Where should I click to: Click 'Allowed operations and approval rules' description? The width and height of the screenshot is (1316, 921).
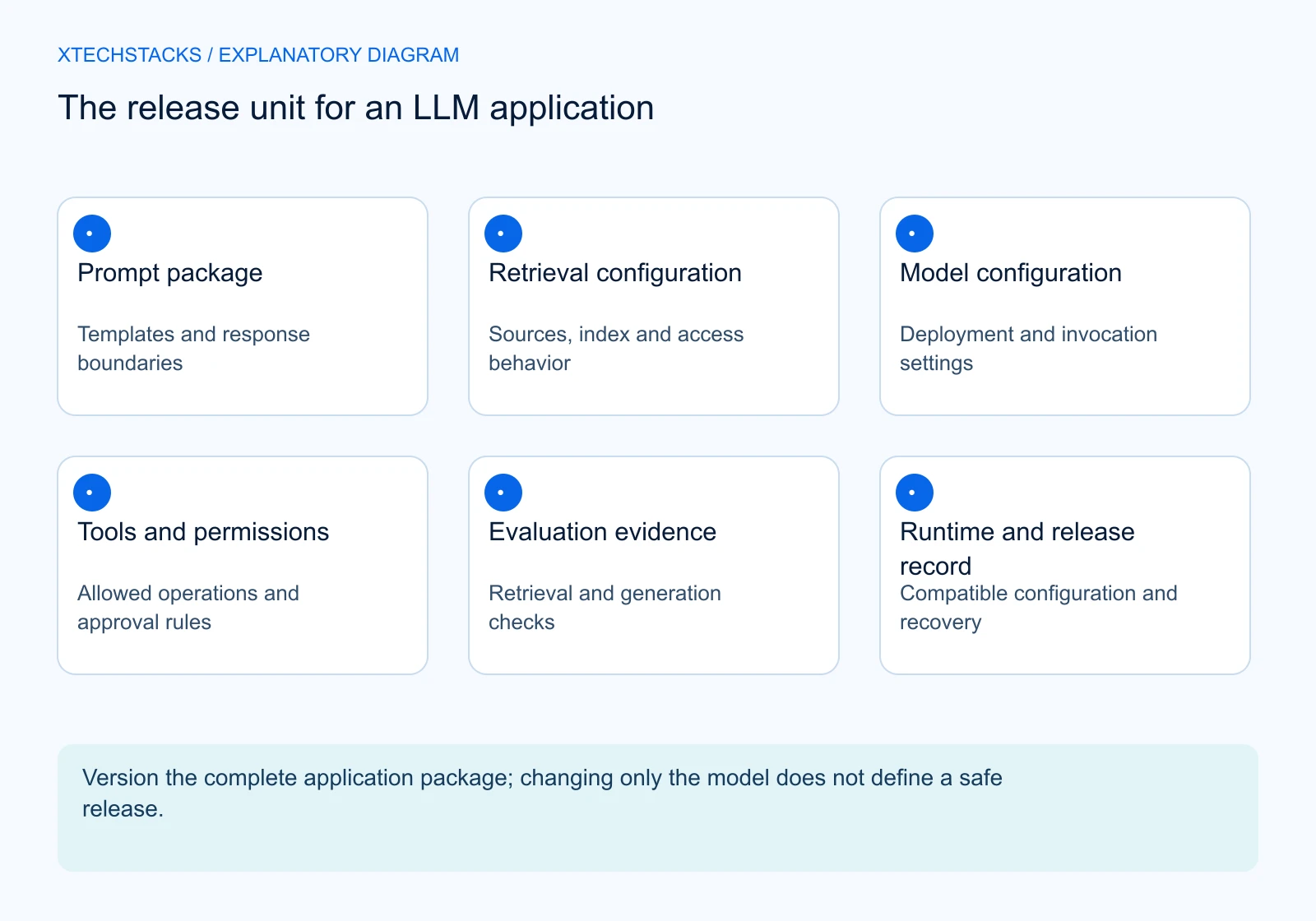[x=188, y=608]
